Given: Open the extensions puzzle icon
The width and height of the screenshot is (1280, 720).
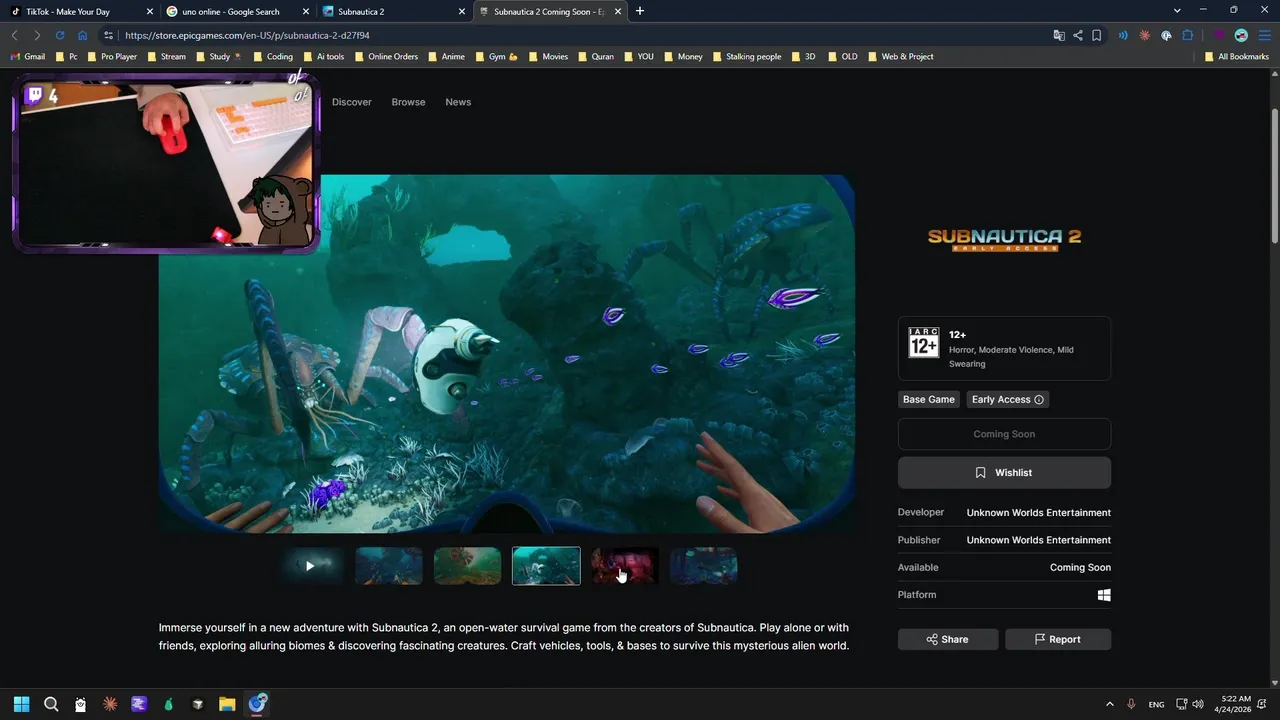Looking at the screenshot, I should pyautogui.click(x=1188, y=35).
